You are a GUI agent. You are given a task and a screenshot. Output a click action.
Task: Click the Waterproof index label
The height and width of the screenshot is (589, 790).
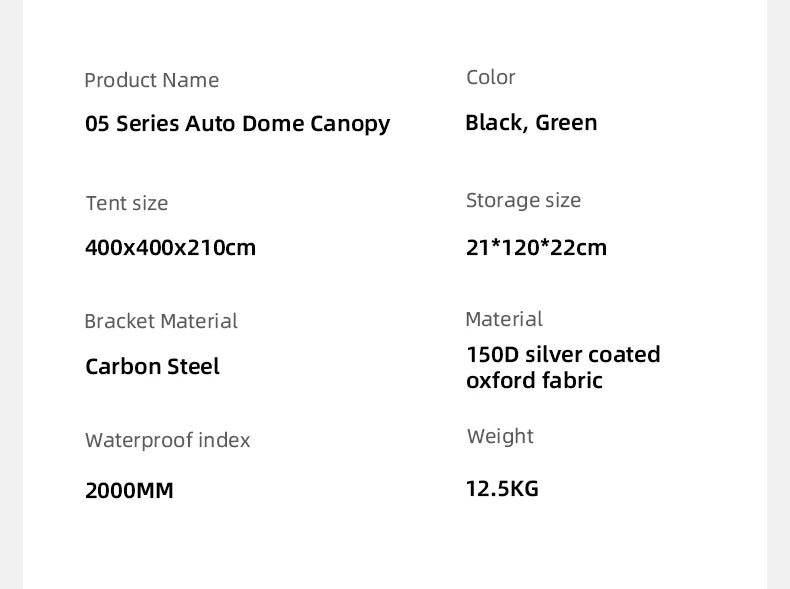(x=167, y=440)
